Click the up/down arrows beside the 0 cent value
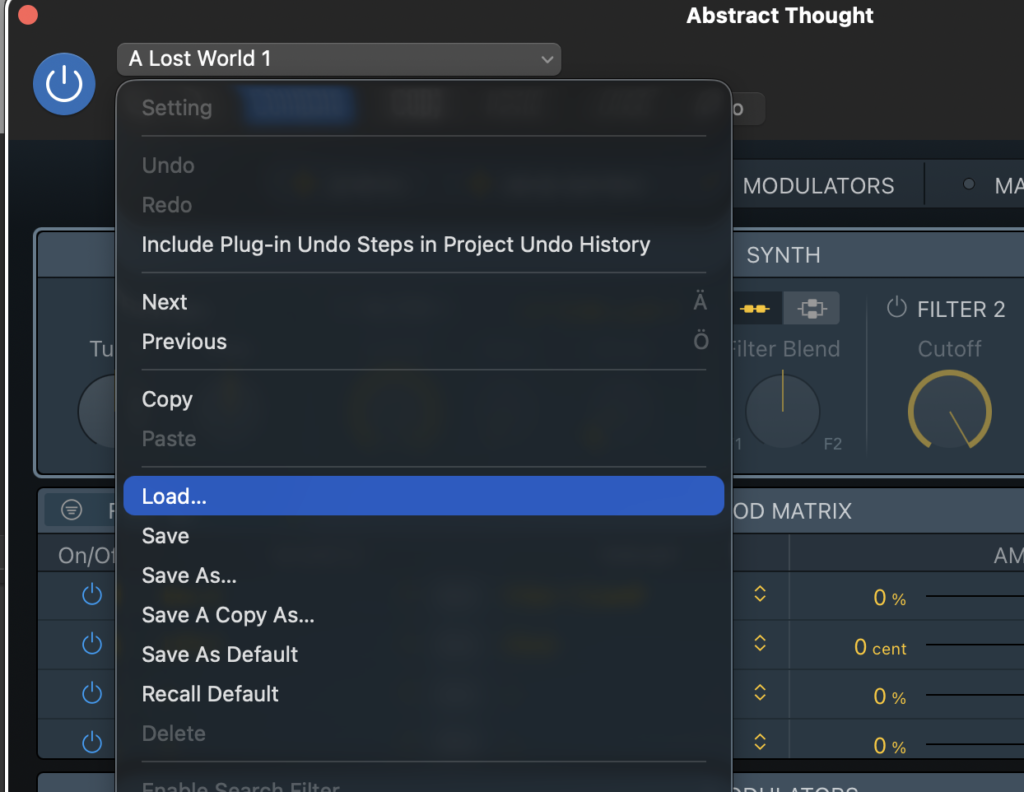1024x792 pixels. coord(760,644)
